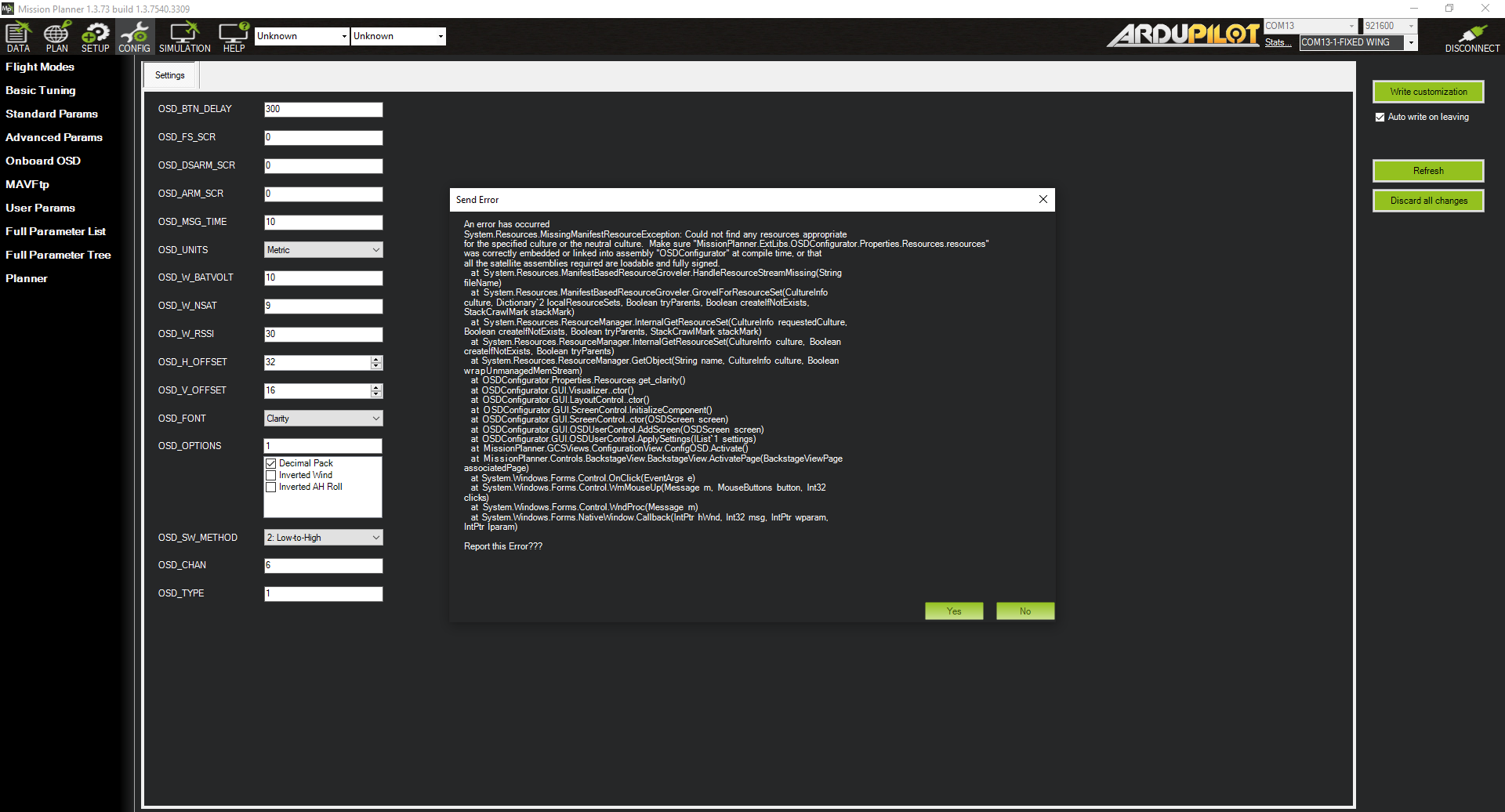
Task: Open MAVFtp in sidebar
Action: pos(27,184)
